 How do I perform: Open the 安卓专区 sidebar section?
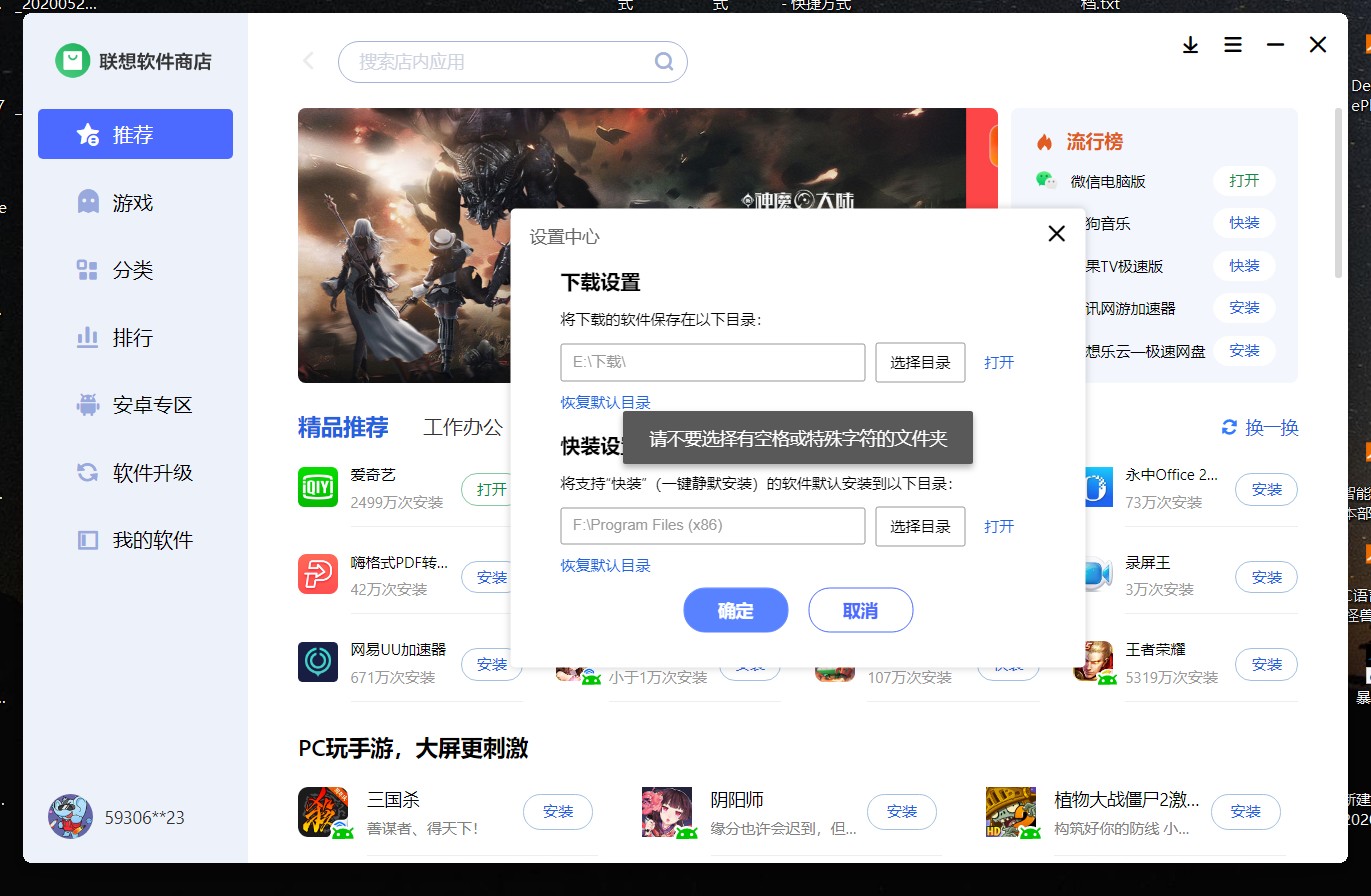pos(135,405)
